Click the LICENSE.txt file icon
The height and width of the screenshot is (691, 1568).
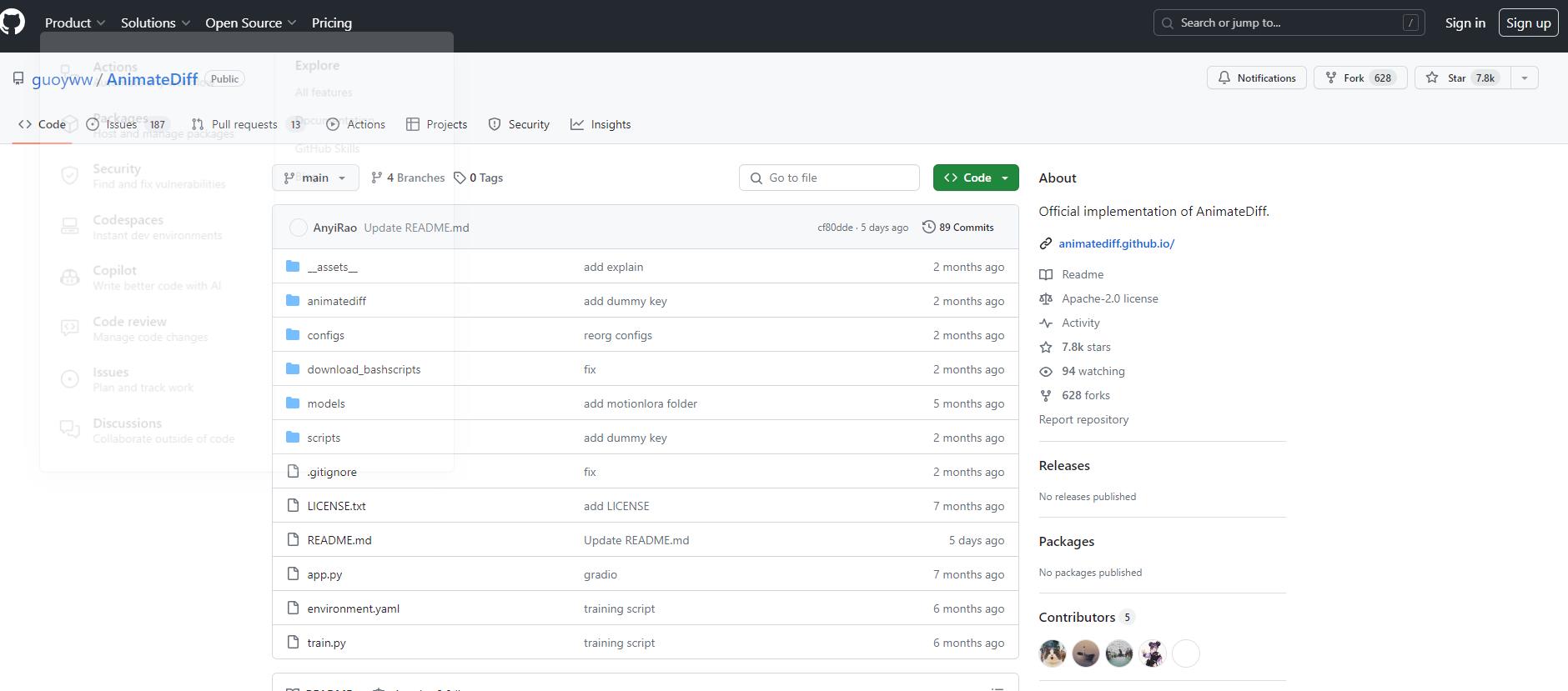click(x=293, y=505)
